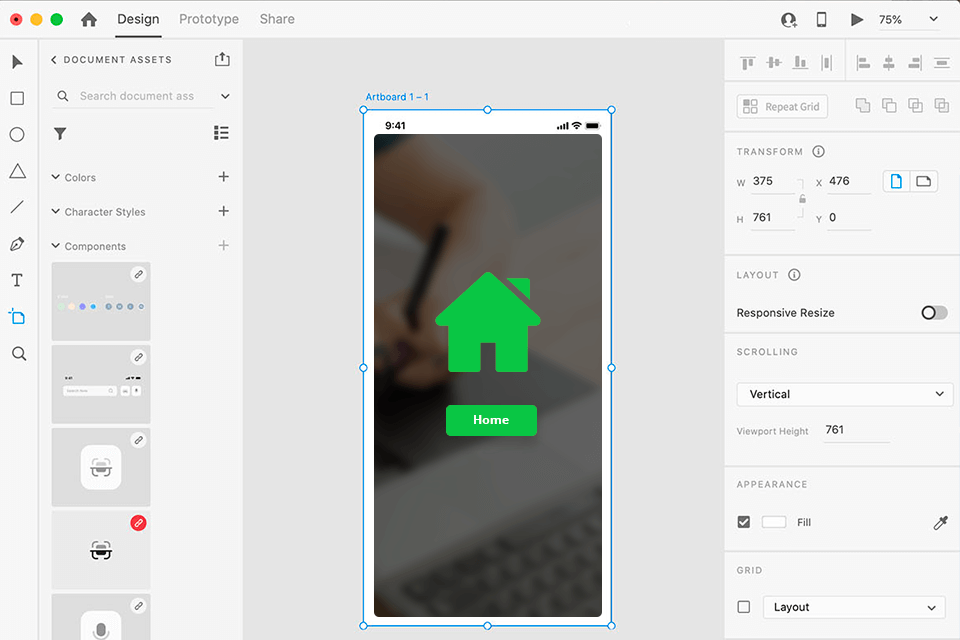Open the Fill color swatch

click(x=774, y=522)
